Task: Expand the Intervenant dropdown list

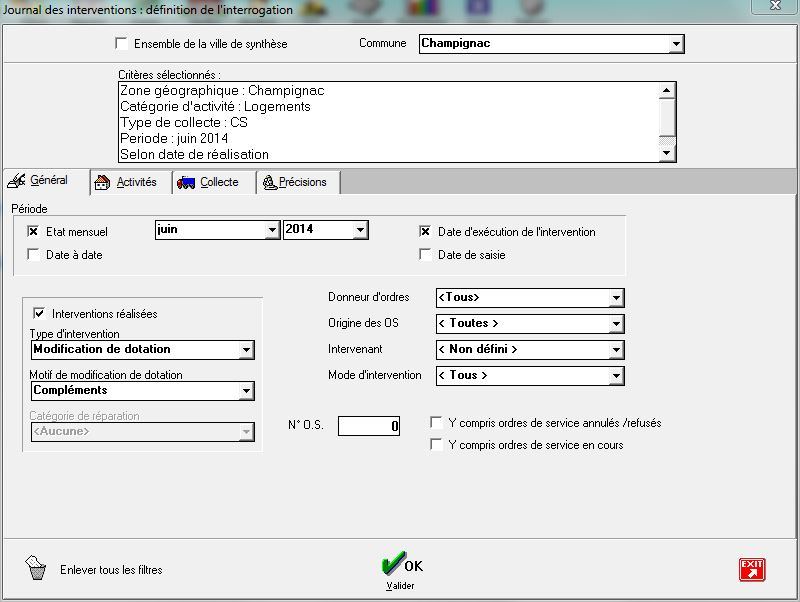Action: 616,350
